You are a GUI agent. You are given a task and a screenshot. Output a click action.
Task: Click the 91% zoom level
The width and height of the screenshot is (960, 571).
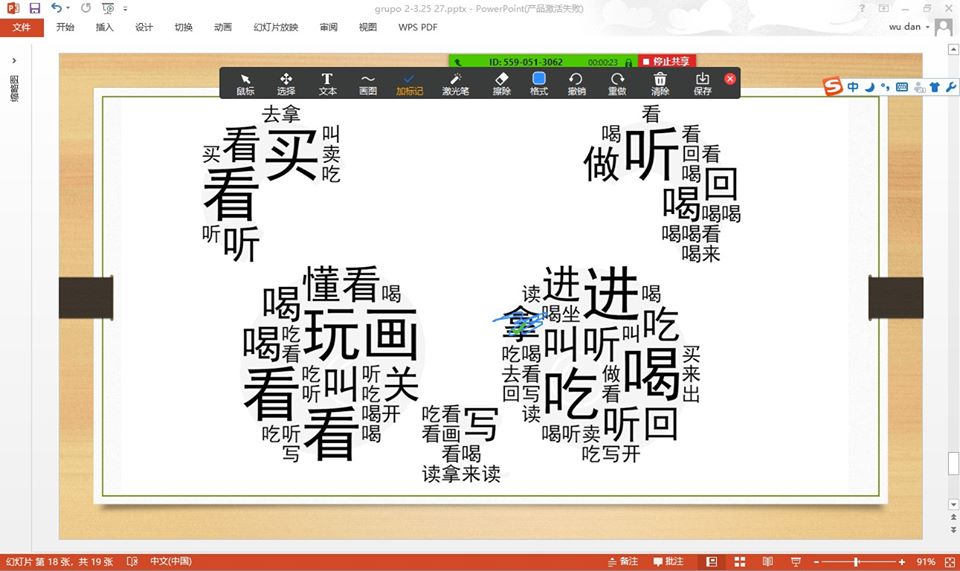[x=925, y=562]
